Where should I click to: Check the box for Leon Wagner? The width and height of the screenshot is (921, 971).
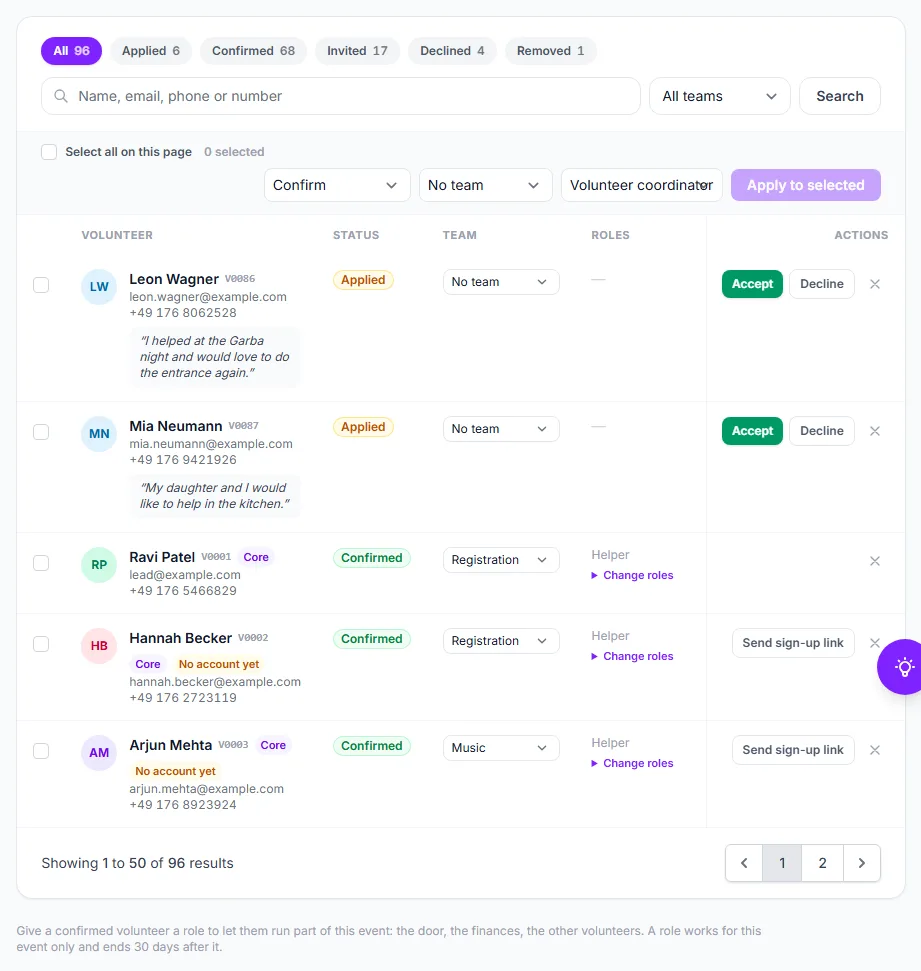pos(41,285)
